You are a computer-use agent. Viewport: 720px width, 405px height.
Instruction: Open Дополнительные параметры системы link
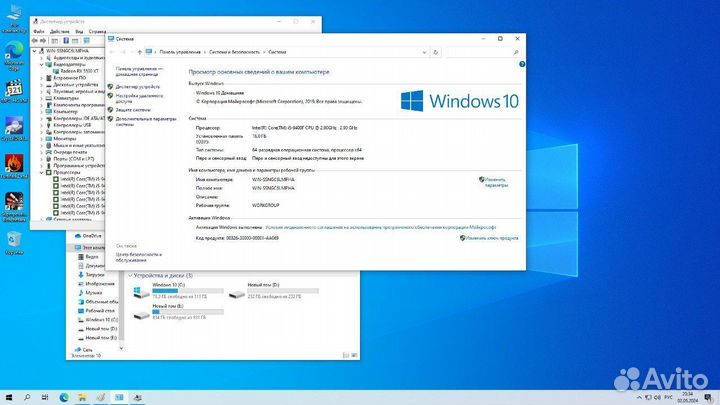[146, 121]
